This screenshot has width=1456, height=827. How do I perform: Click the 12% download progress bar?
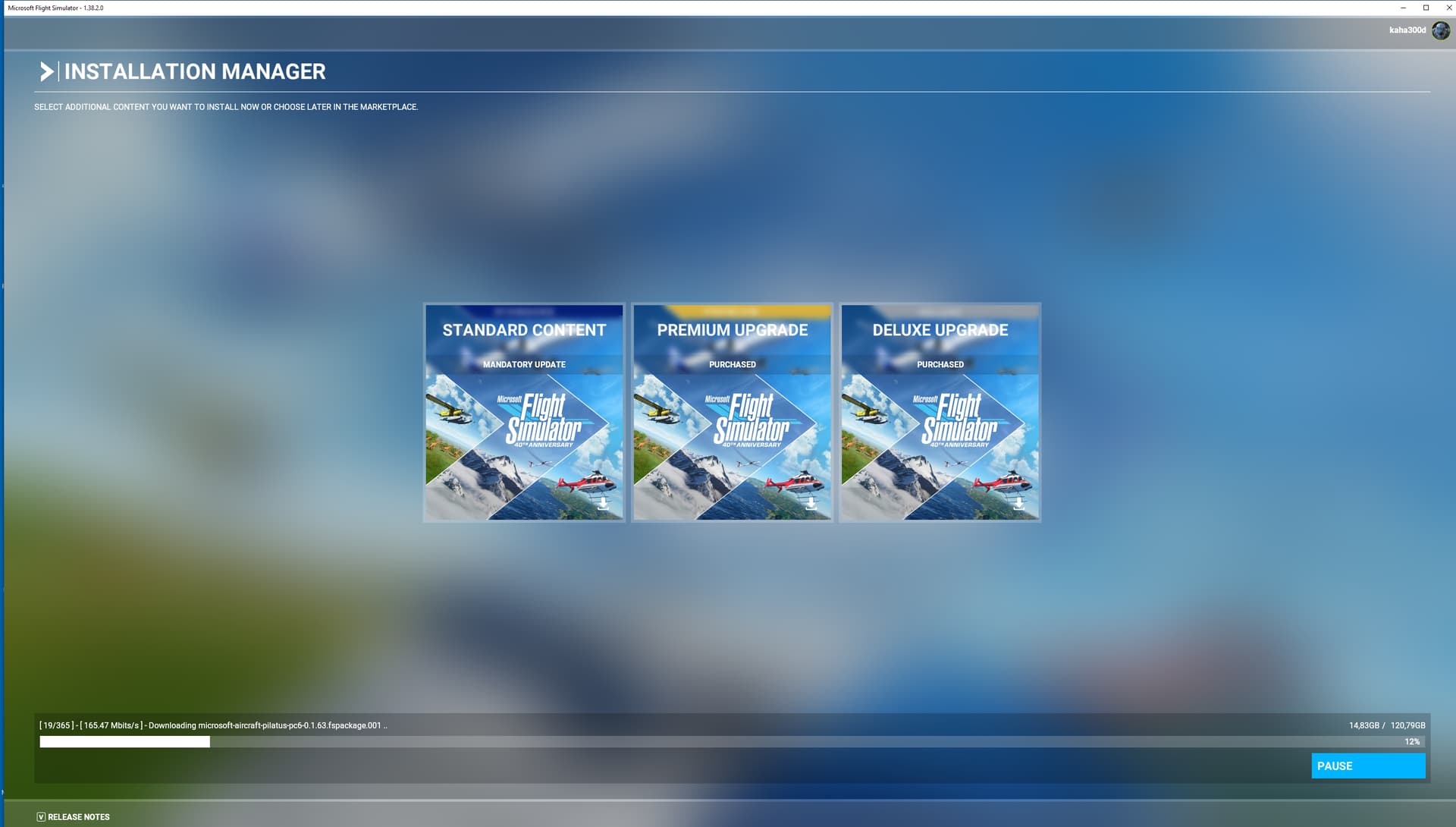(x=728, y=742)
